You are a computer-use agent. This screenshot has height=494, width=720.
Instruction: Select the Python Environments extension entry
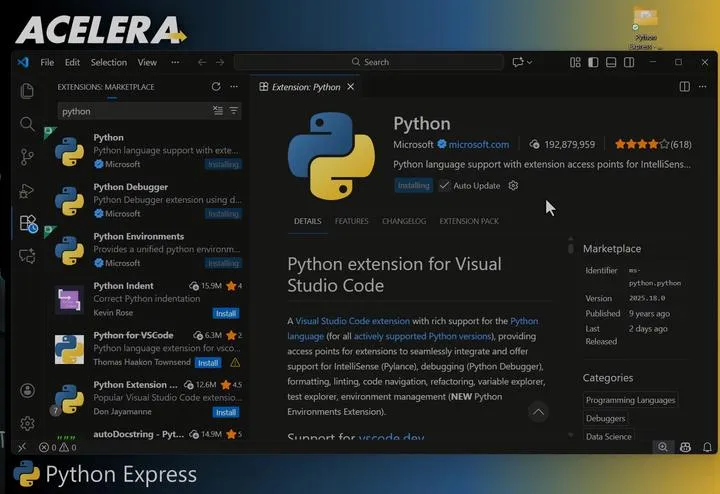(x=147, y=249)
